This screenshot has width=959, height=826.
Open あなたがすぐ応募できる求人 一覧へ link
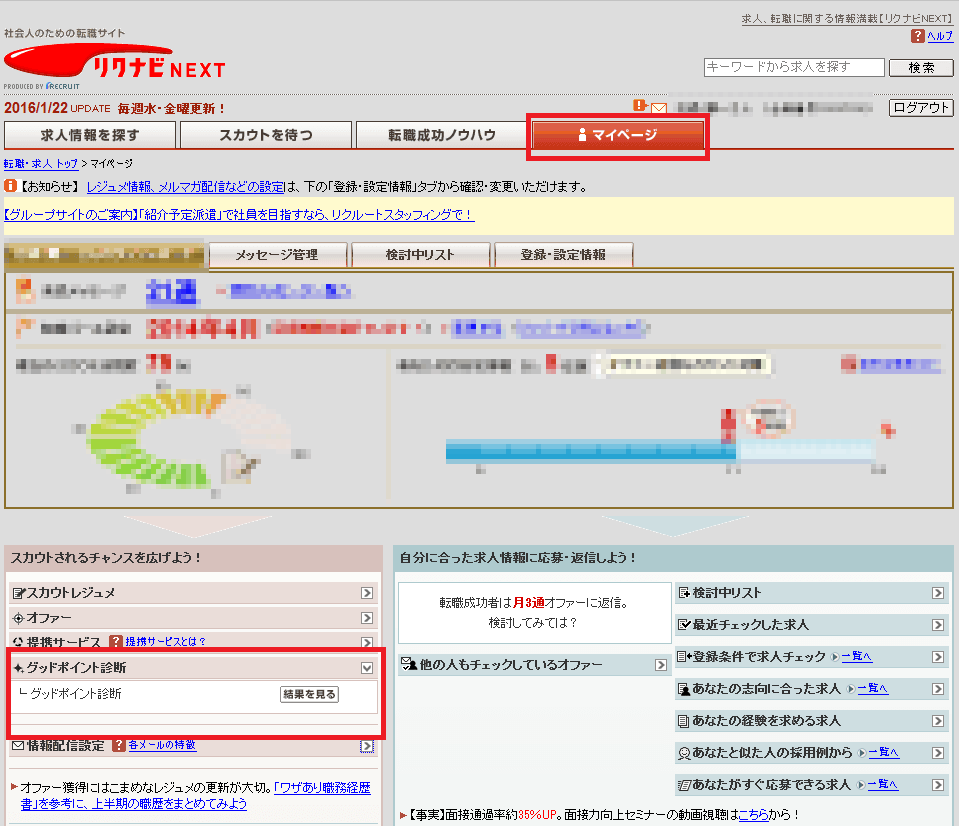(x=883, y=784)
